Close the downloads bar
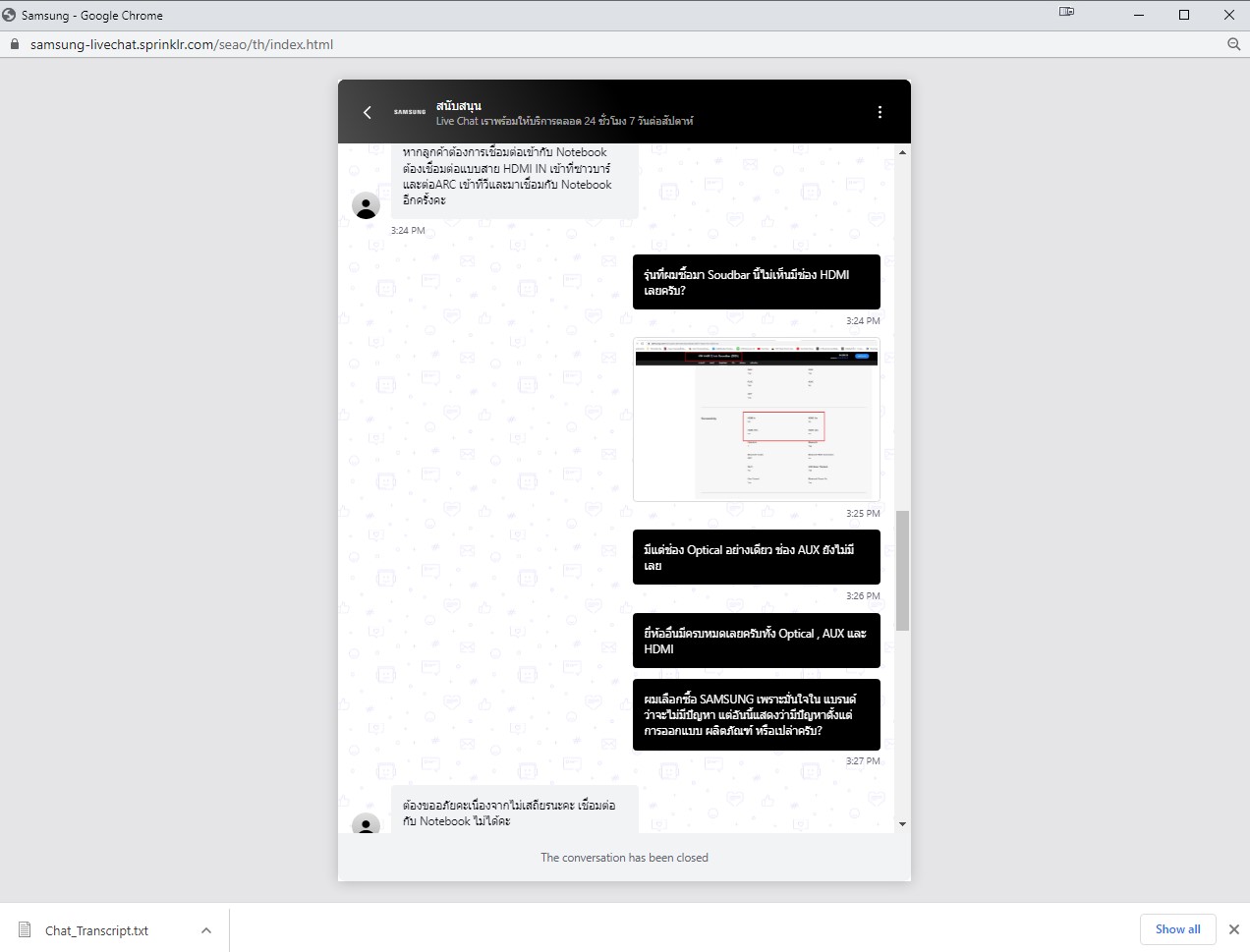1250x952 pixels. (x=1234, y=929)
